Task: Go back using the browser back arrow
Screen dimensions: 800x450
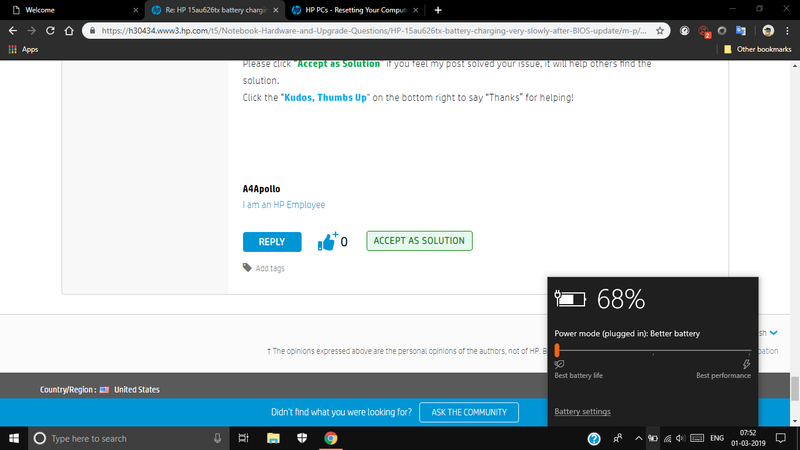Action: 13,31
